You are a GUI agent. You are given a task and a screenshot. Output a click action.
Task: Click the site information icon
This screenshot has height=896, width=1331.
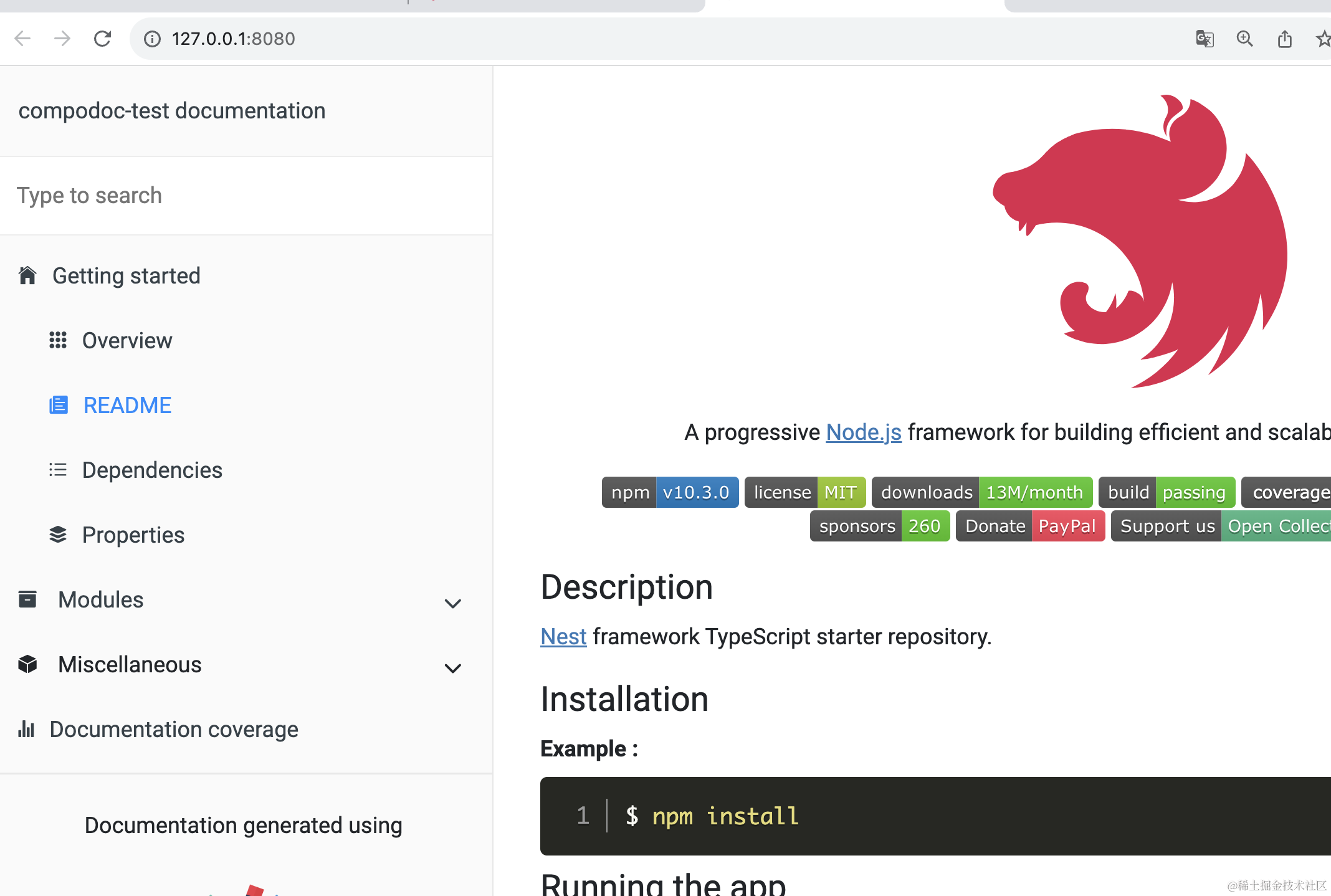152,39
